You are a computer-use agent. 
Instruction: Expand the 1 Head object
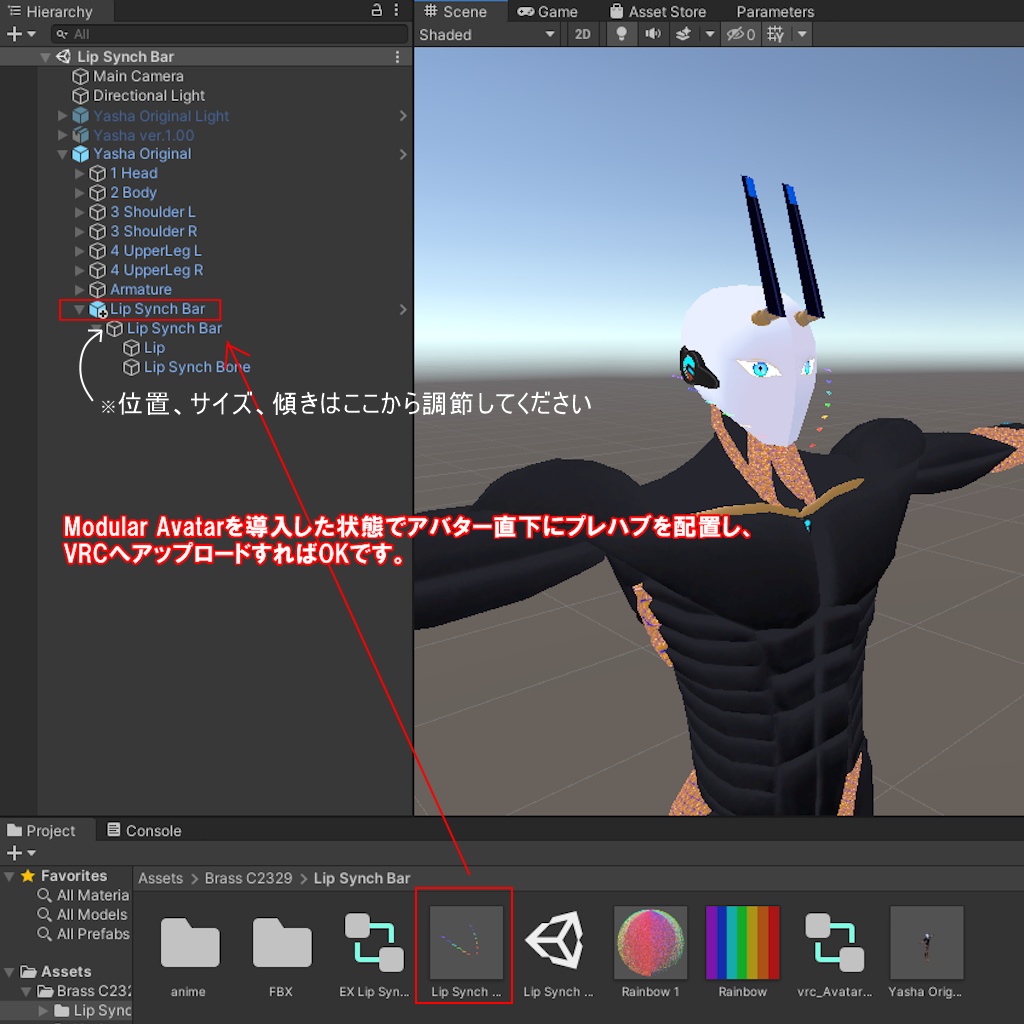[80, 174]
